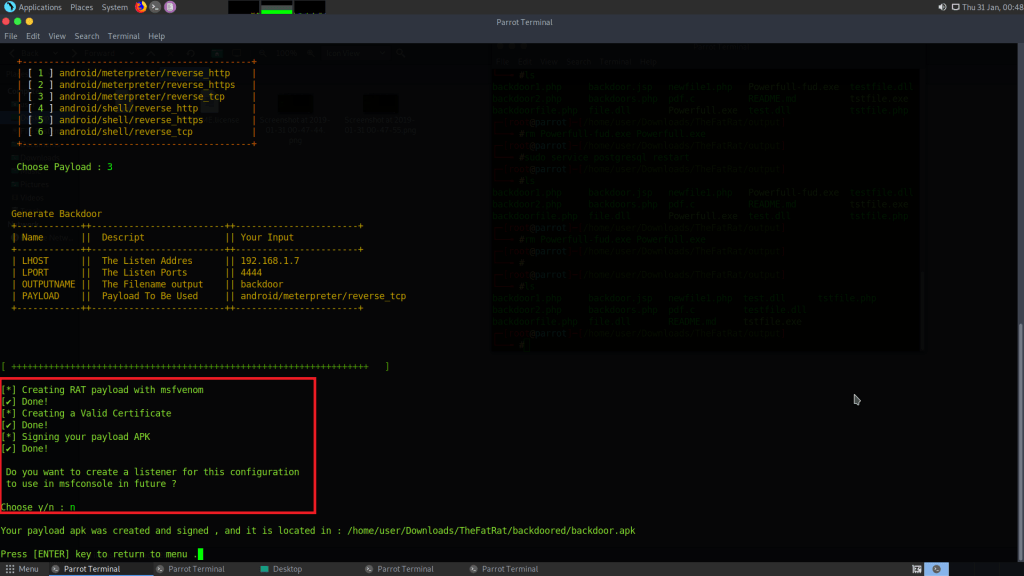Click the green system monitor graph applet
Screen dimensions: 1024x576
(277, 7)
